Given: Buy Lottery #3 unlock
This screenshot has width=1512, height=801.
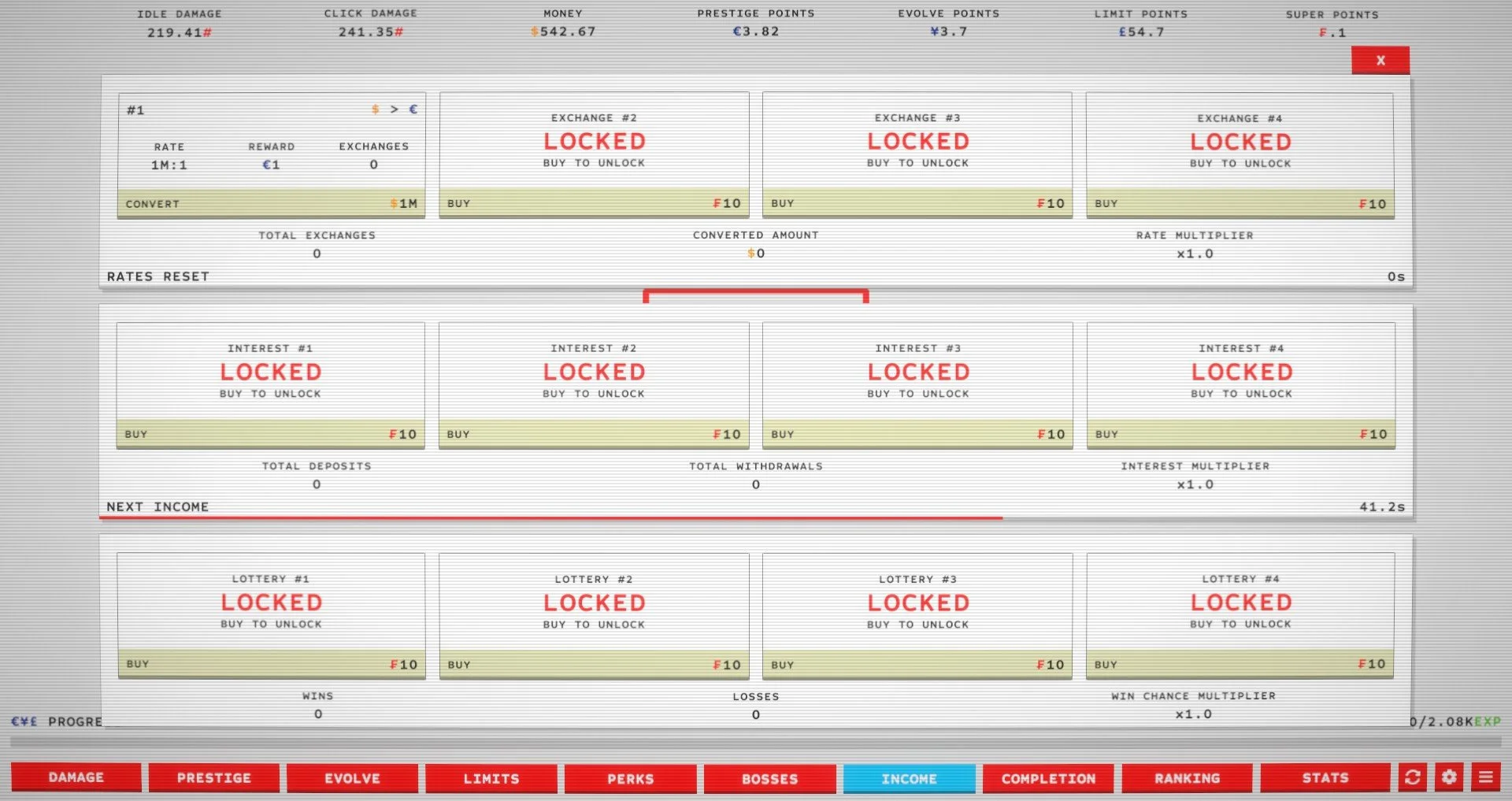Looking at the screenshot, I should (917, 664).
